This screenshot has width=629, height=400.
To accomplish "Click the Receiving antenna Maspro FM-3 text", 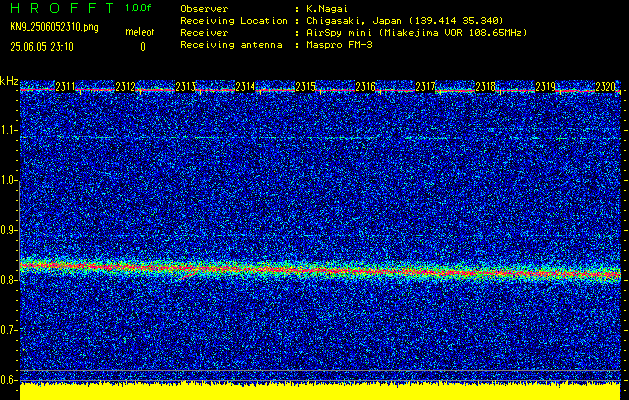I will click(x=339, y=45).
